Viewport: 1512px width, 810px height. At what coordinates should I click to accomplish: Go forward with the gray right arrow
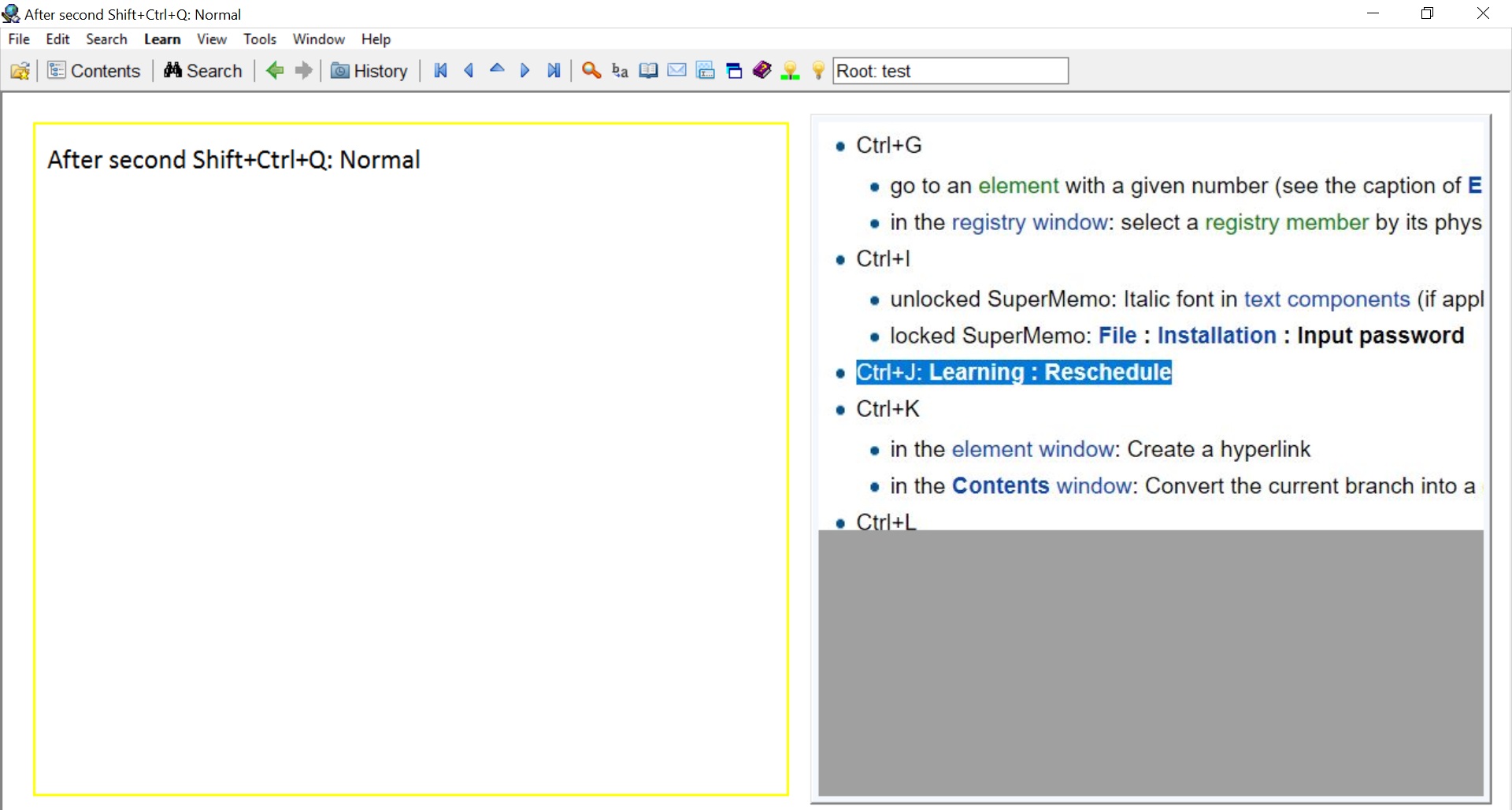(x=304, y=71)
